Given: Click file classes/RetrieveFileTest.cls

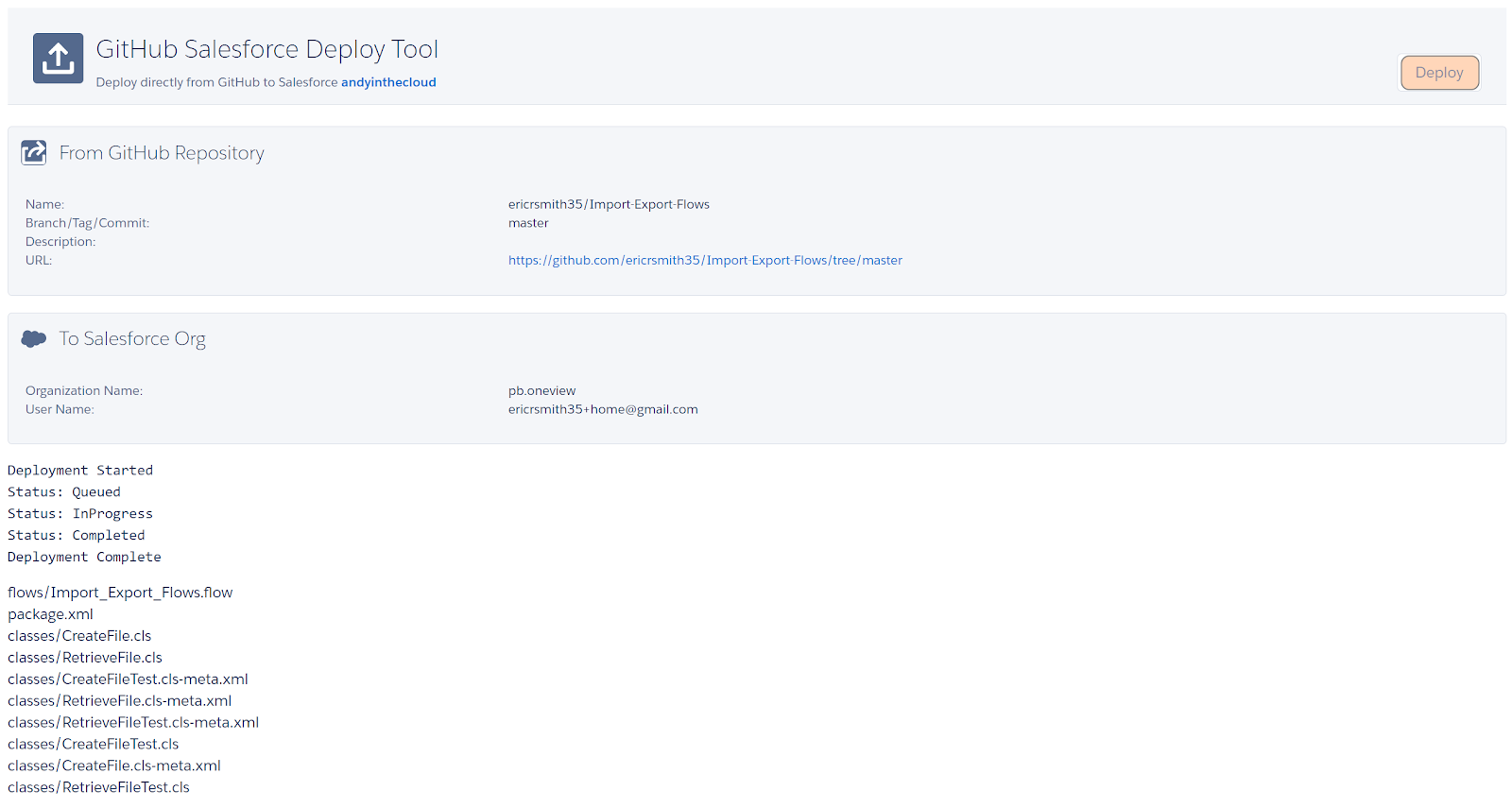Looking at the screenshot, I should pyautogui.click(x=98, y=788).
